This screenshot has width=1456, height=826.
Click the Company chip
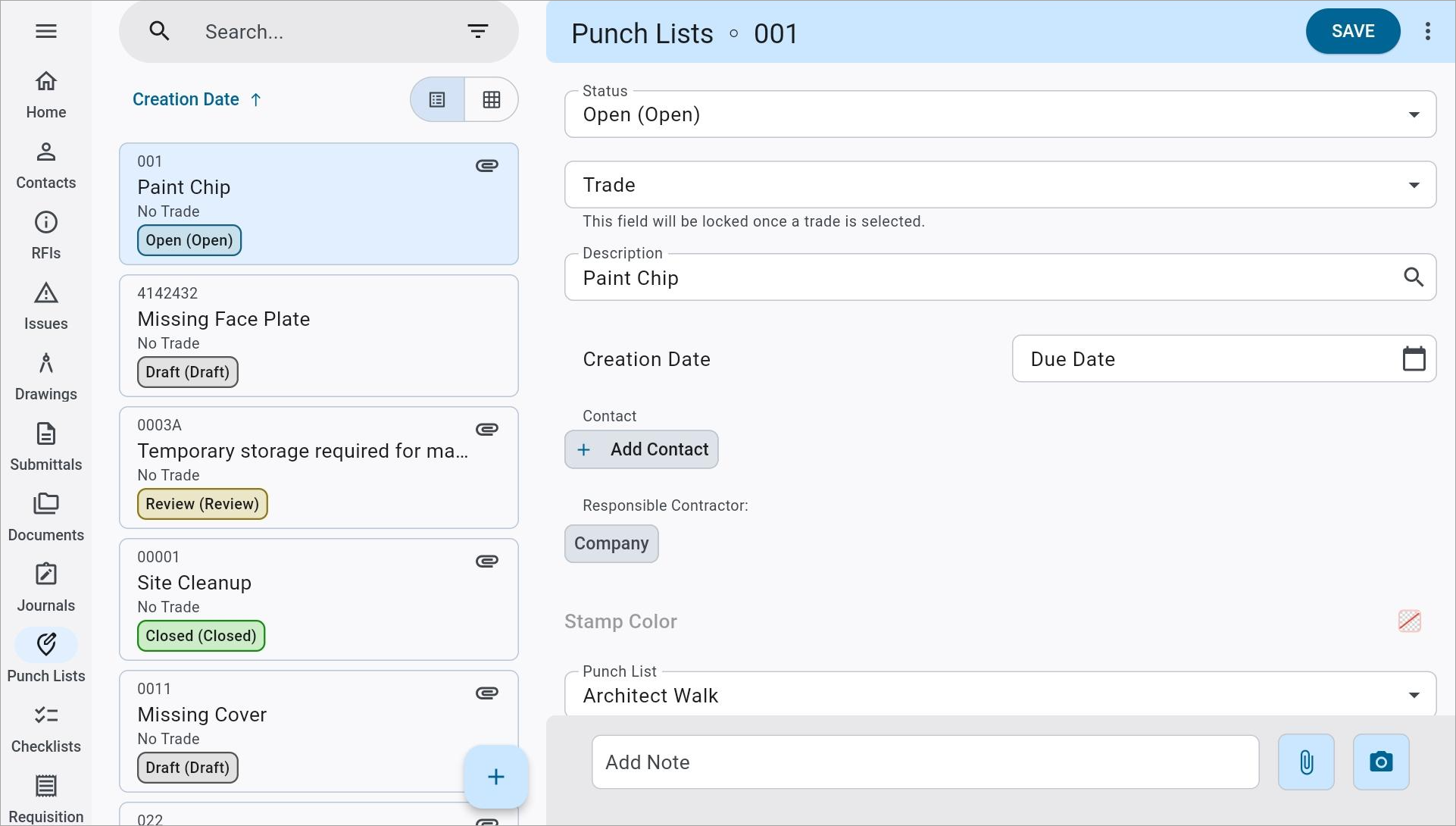[611, 543]
